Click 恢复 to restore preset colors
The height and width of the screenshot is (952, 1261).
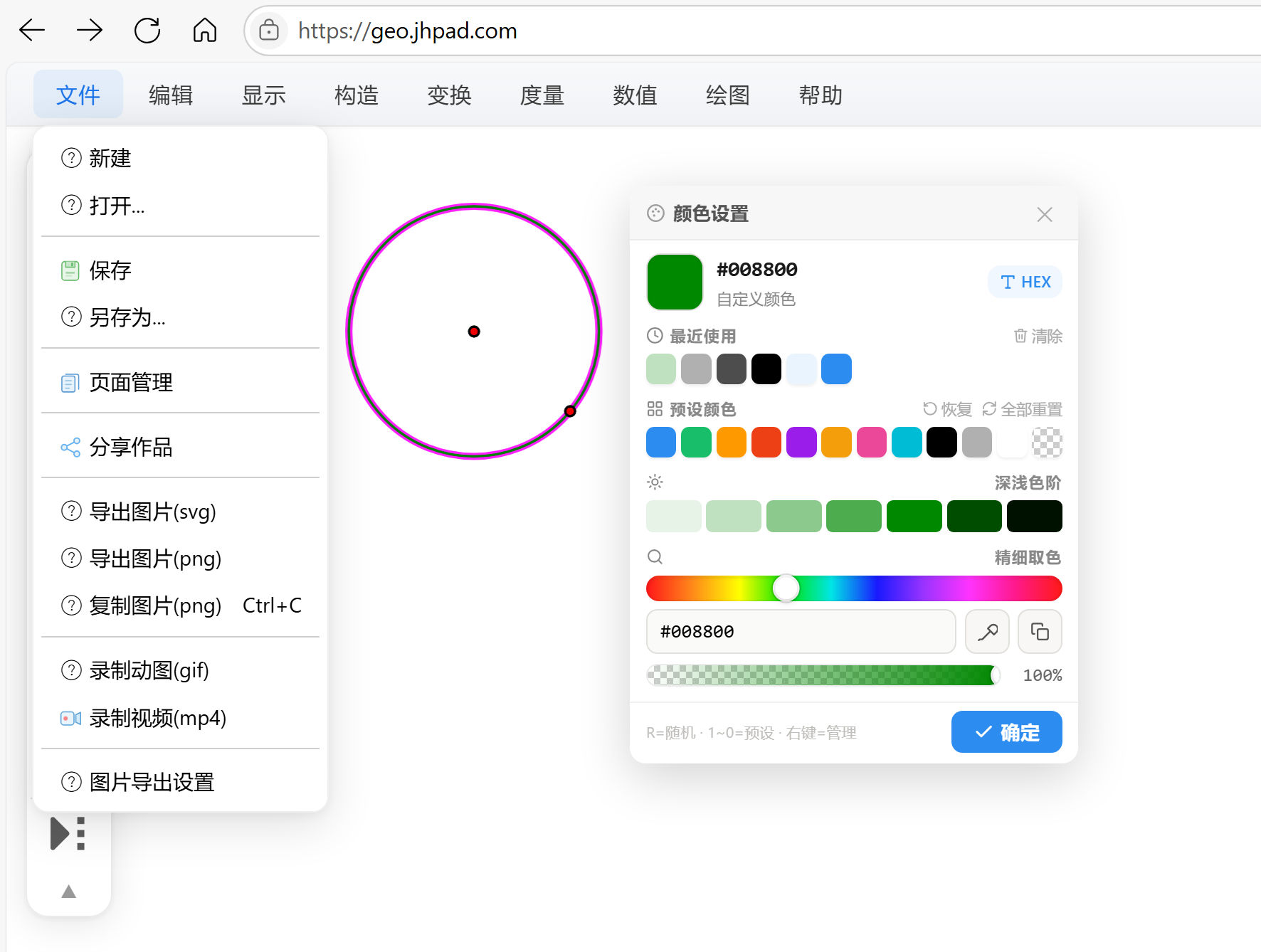tap(947, 409)
